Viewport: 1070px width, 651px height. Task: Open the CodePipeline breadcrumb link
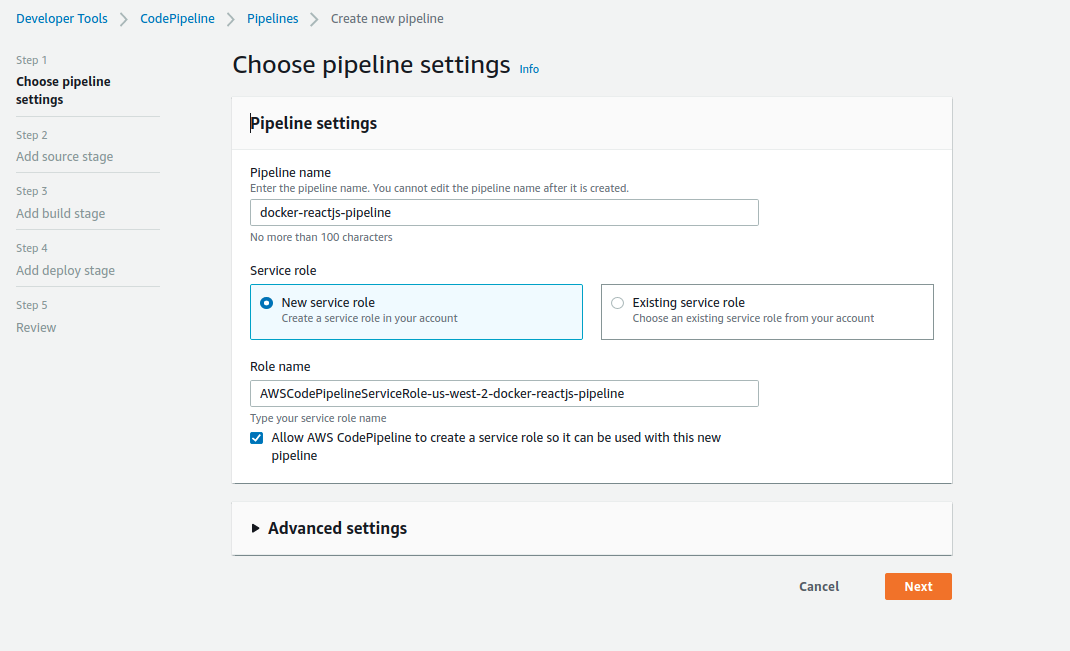click(177, 19)
